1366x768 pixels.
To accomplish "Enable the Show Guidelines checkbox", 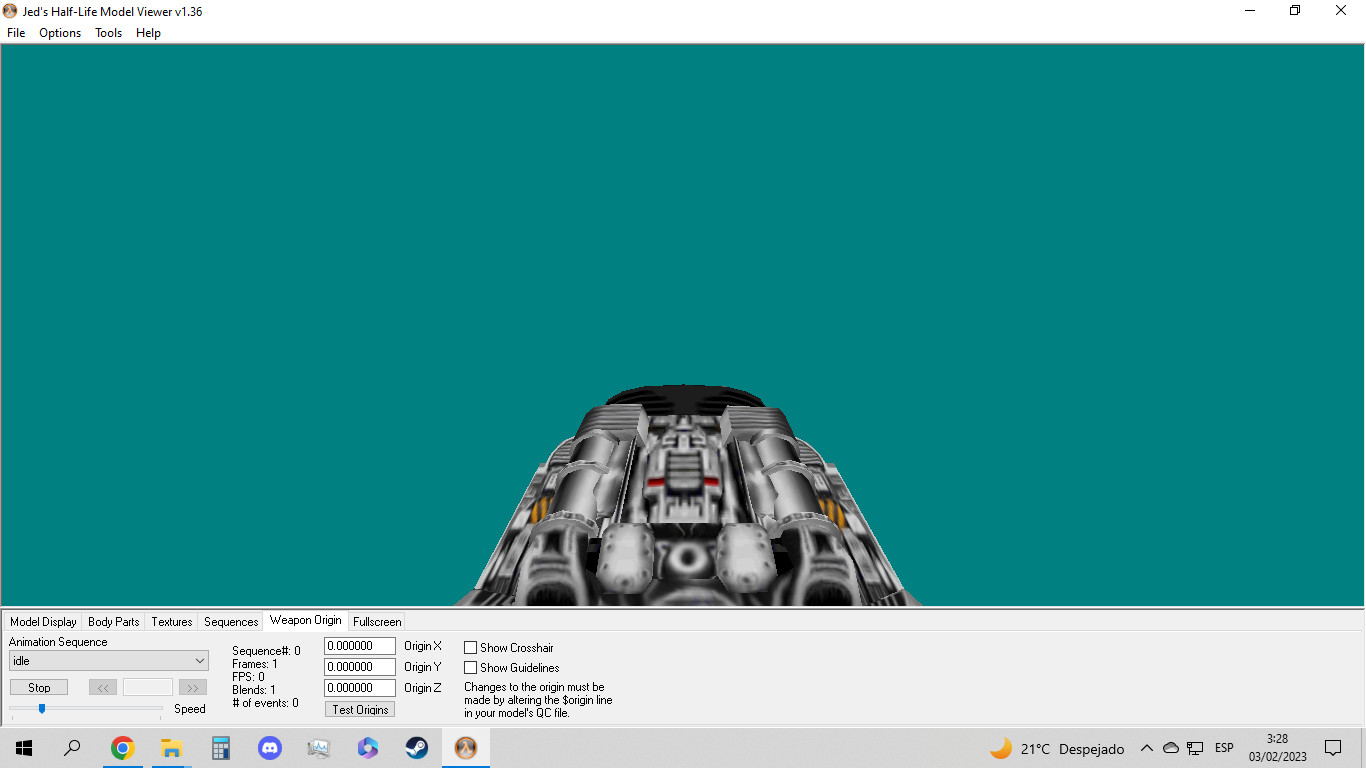I will pyautogui.click(x=471, y=668).
